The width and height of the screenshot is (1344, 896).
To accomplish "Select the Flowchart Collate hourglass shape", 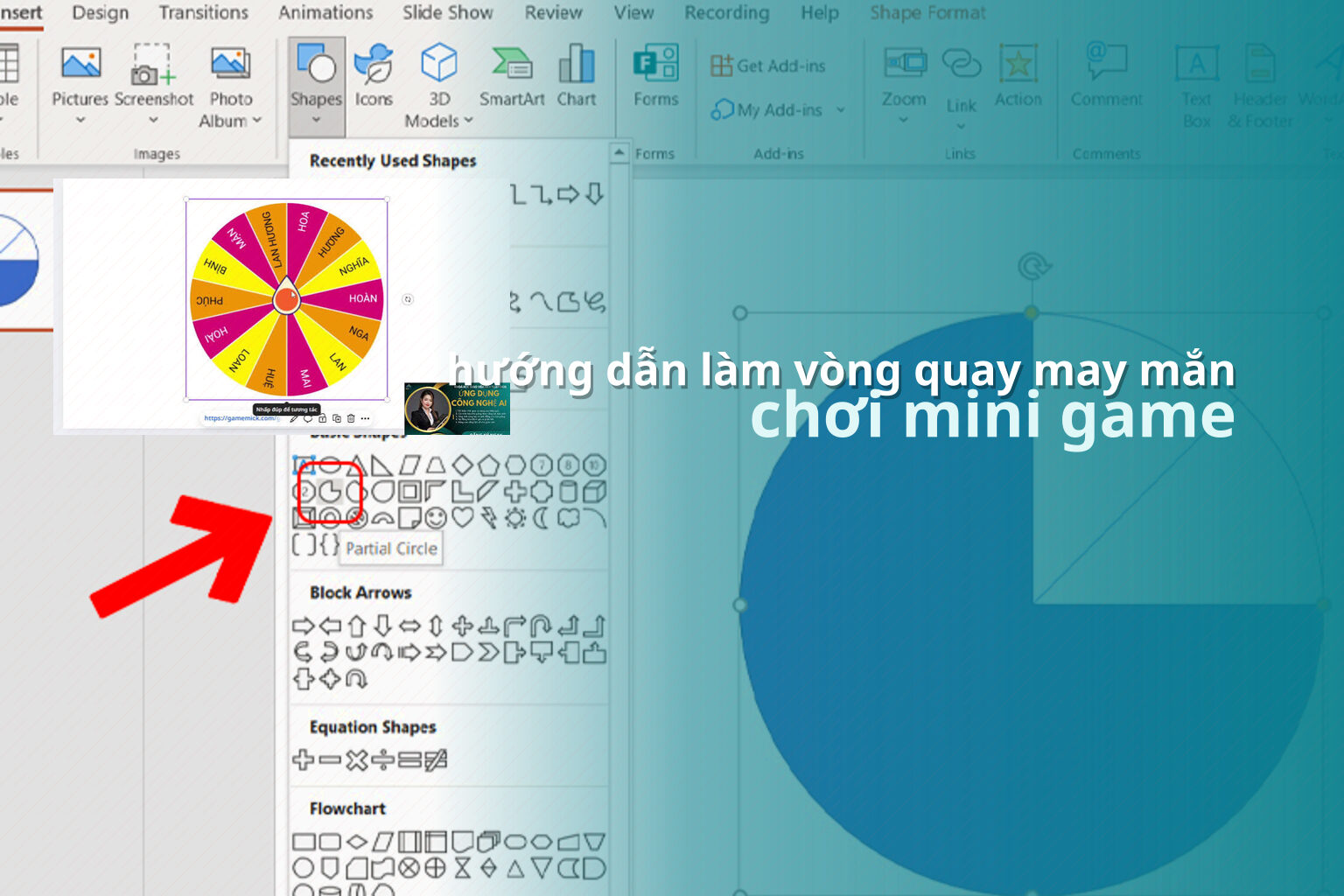I will [462, 869].
